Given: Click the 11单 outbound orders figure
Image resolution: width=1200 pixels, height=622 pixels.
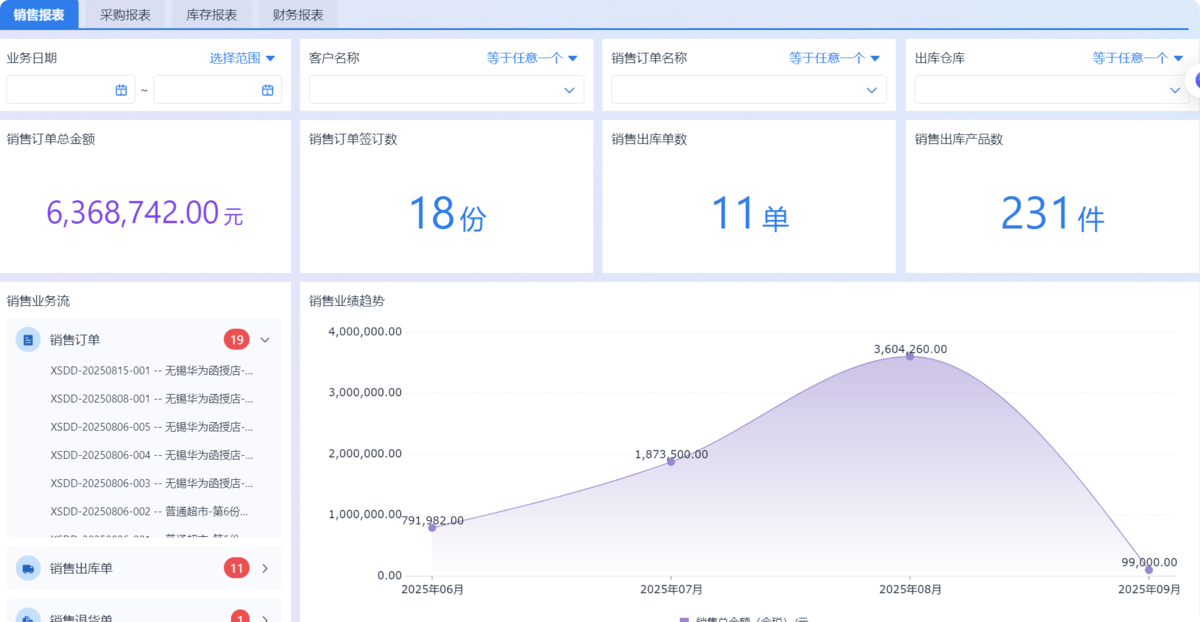Looking at the screenshot, I should (x=749, y=213).
